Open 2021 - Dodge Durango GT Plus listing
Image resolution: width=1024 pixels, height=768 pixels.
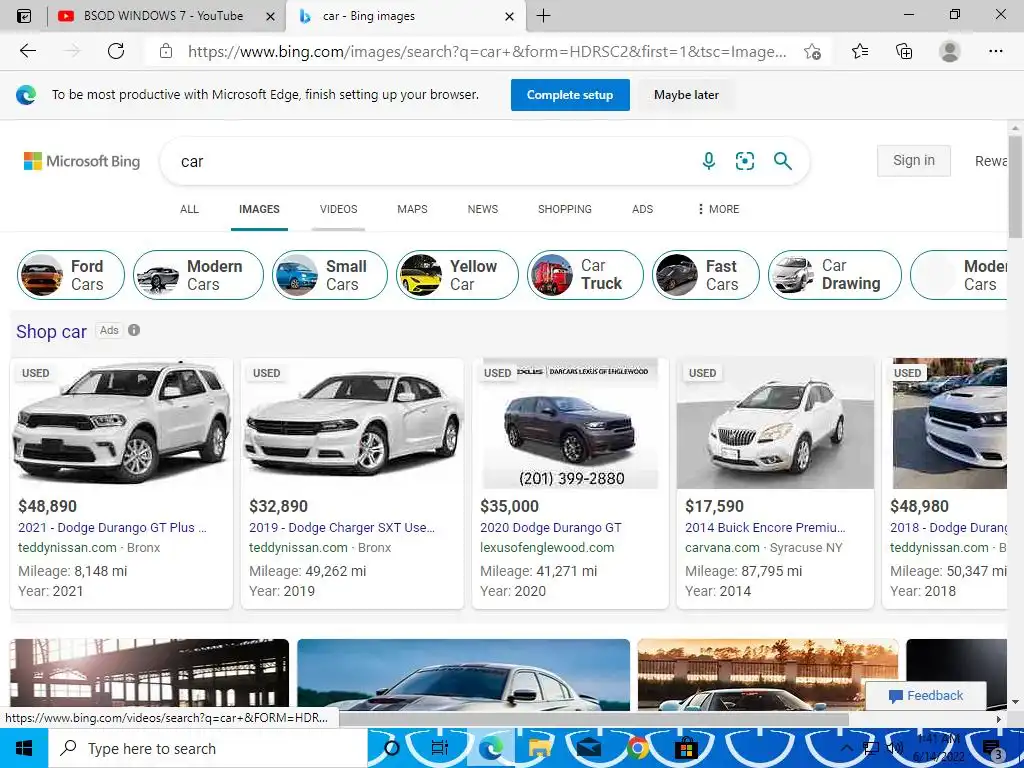coord(112,528)
